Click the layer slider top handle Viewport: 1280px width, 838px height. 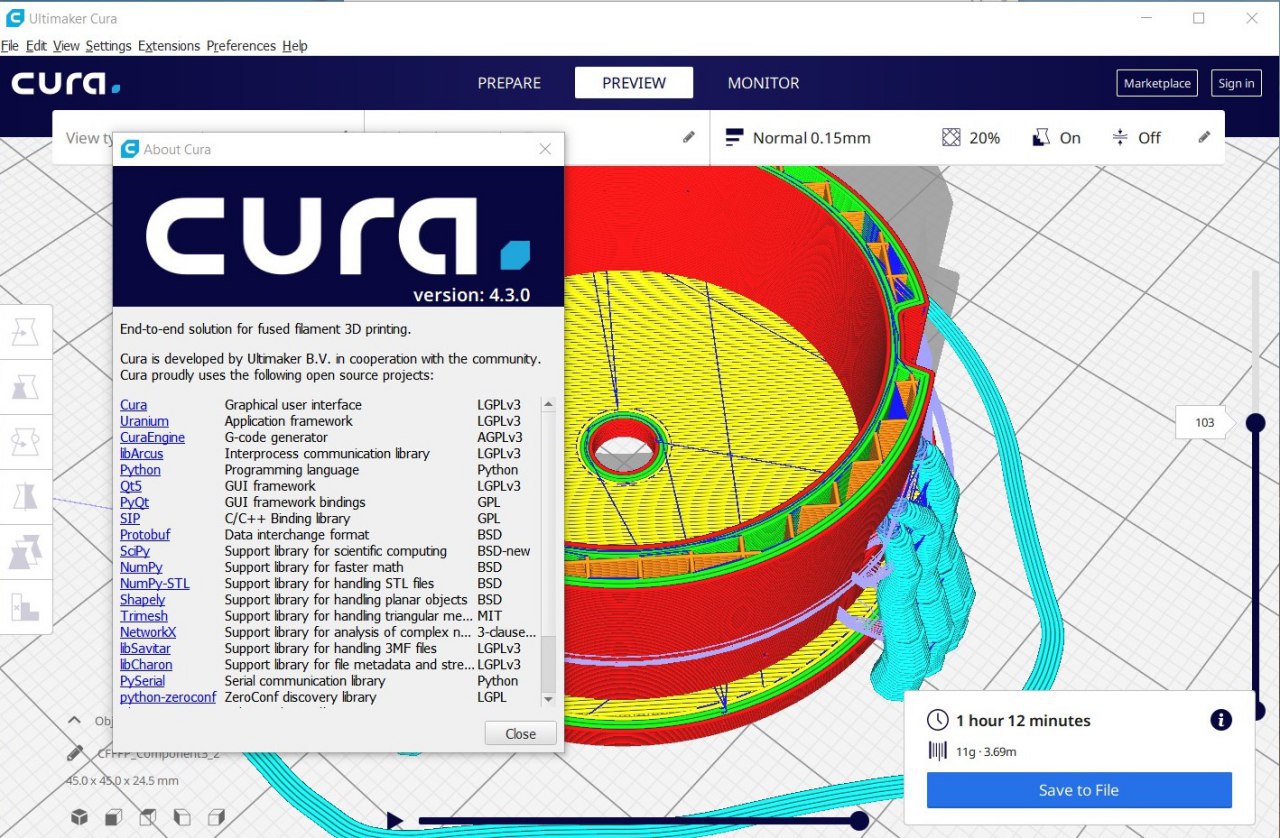[x=1255, y=423]
